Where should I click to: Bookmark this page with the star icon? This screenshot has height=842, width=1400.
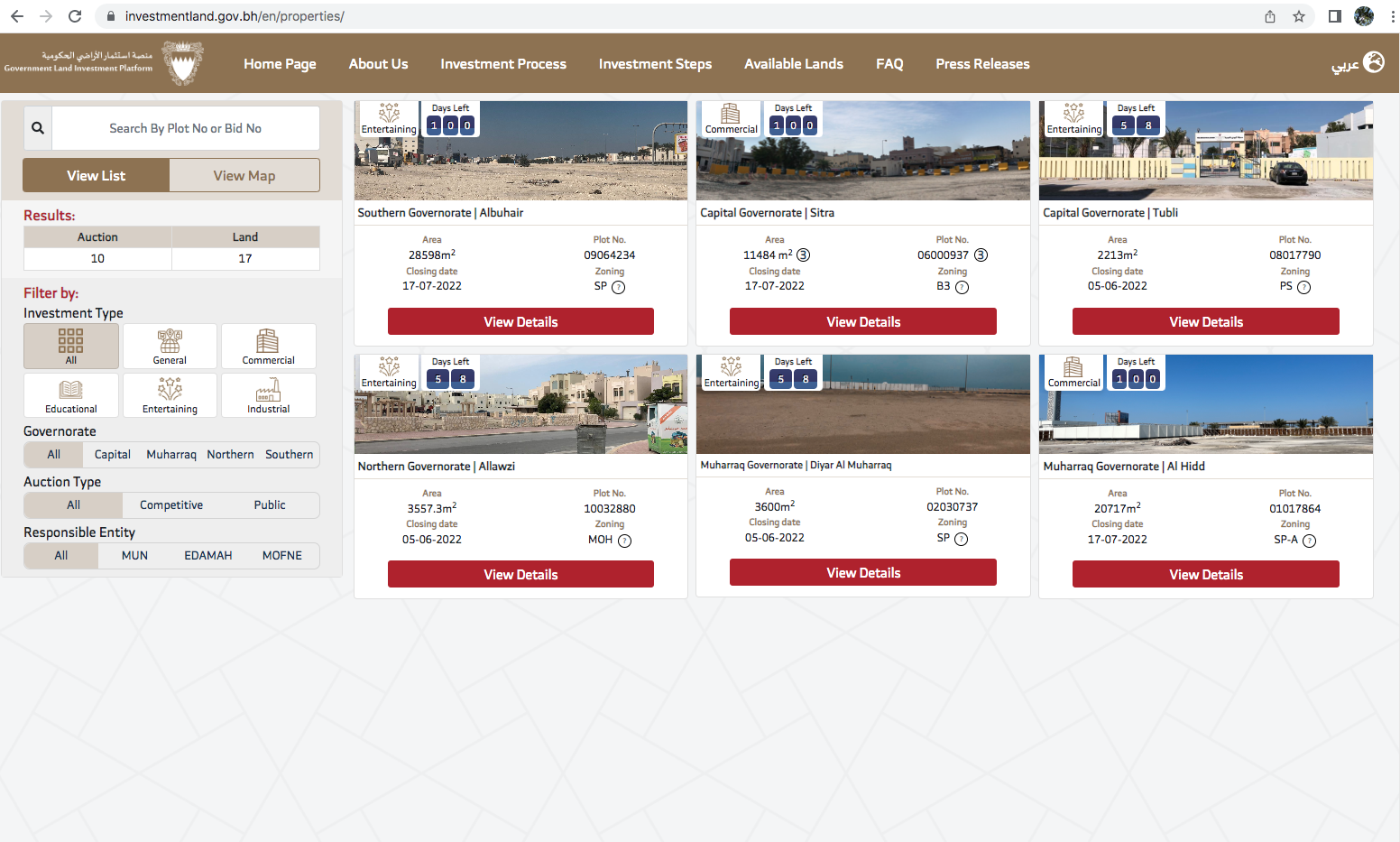(x=1298, y=16)
